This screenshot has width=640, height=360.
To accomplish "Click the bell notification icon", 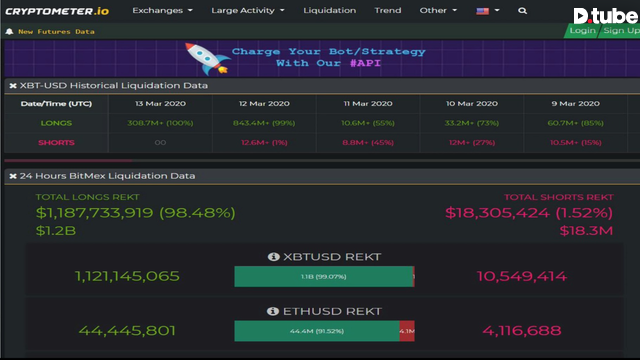I will (x=9, y=31).
